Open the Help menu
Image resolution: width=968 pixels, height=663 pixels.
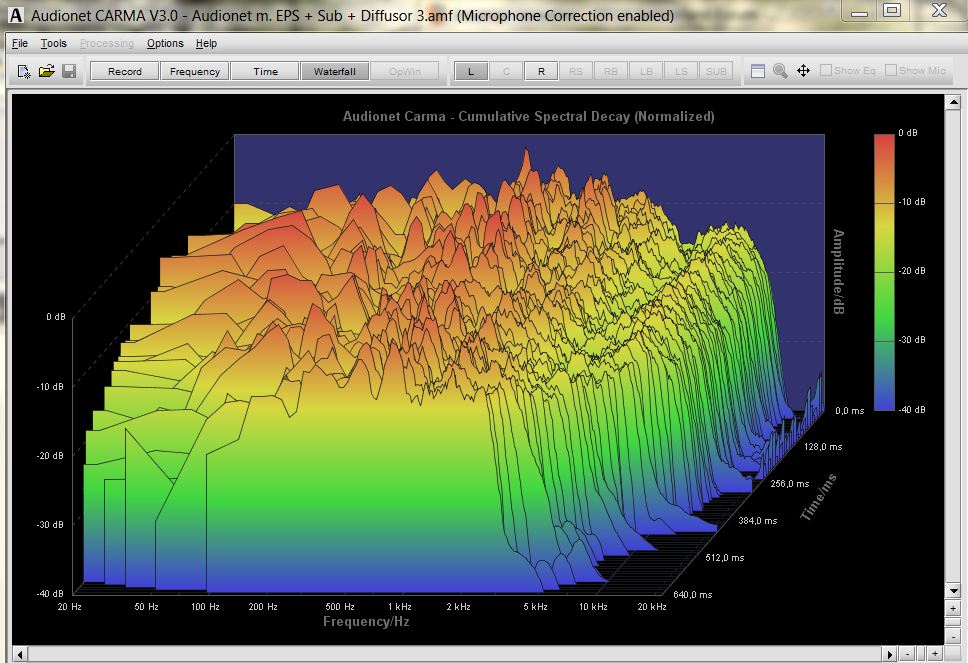click(x=206, y=44)
